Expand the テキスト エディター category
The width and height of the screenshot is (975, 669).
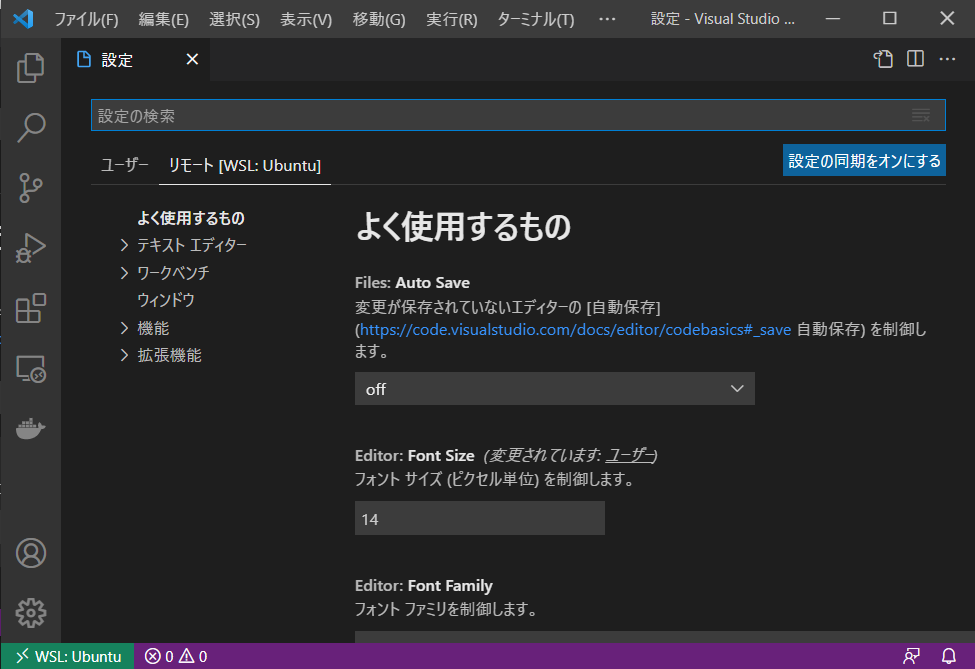pos(192,246)
